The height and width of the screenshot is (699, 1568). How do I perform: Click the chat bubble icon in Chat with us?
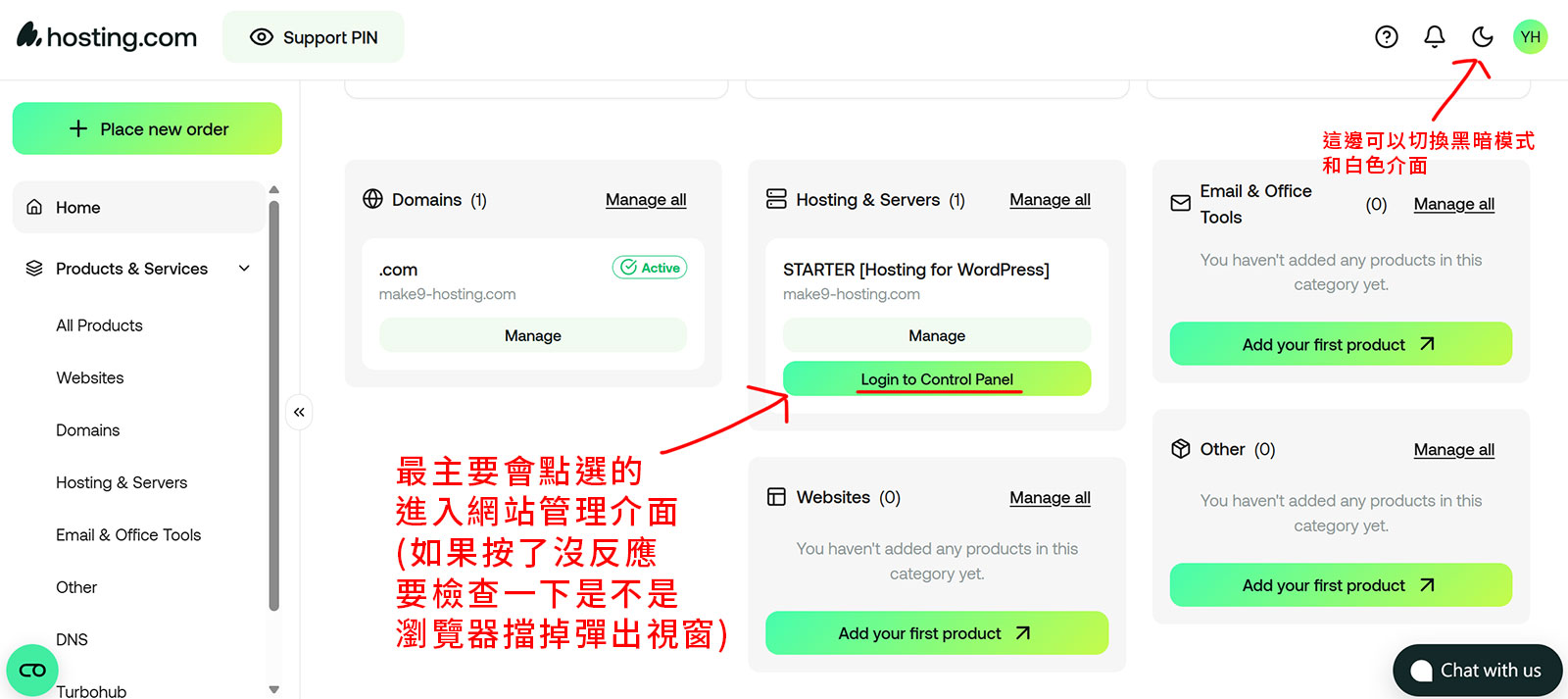pyautogui.click(x=1421, y=671)
